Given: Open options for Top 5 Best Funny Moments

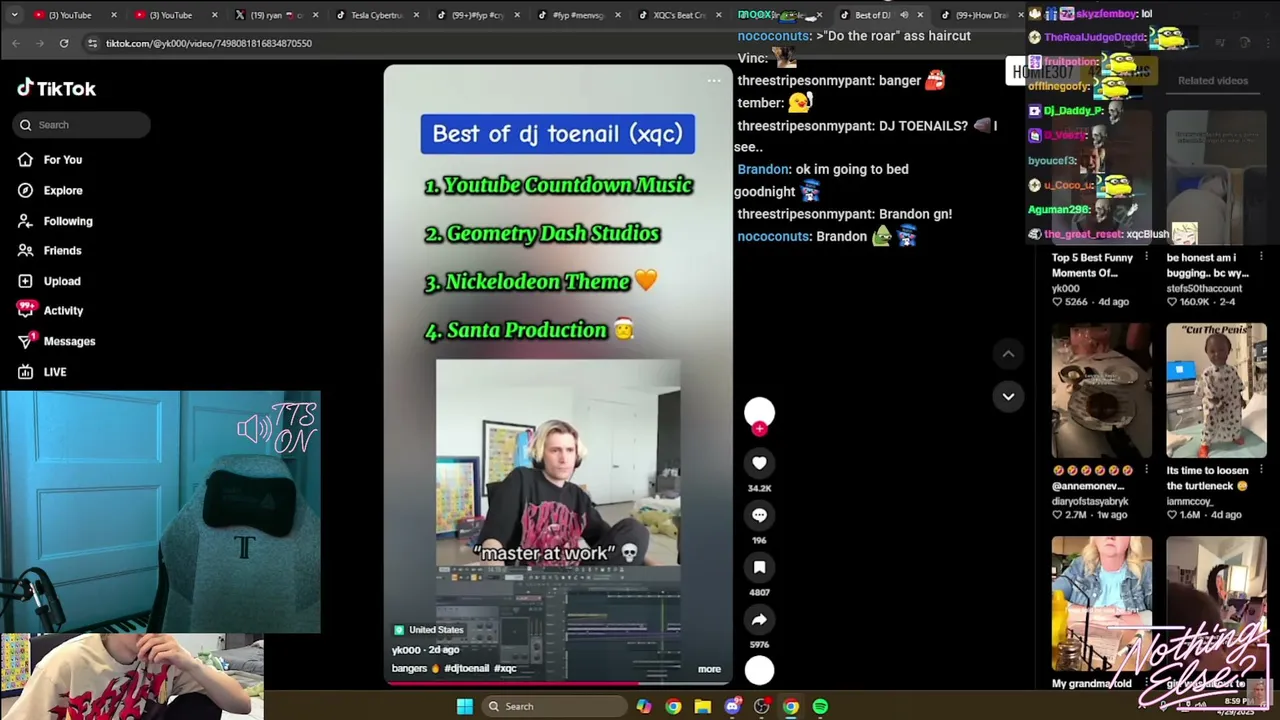Looking at the screenshot, I should click(1146, 257).
